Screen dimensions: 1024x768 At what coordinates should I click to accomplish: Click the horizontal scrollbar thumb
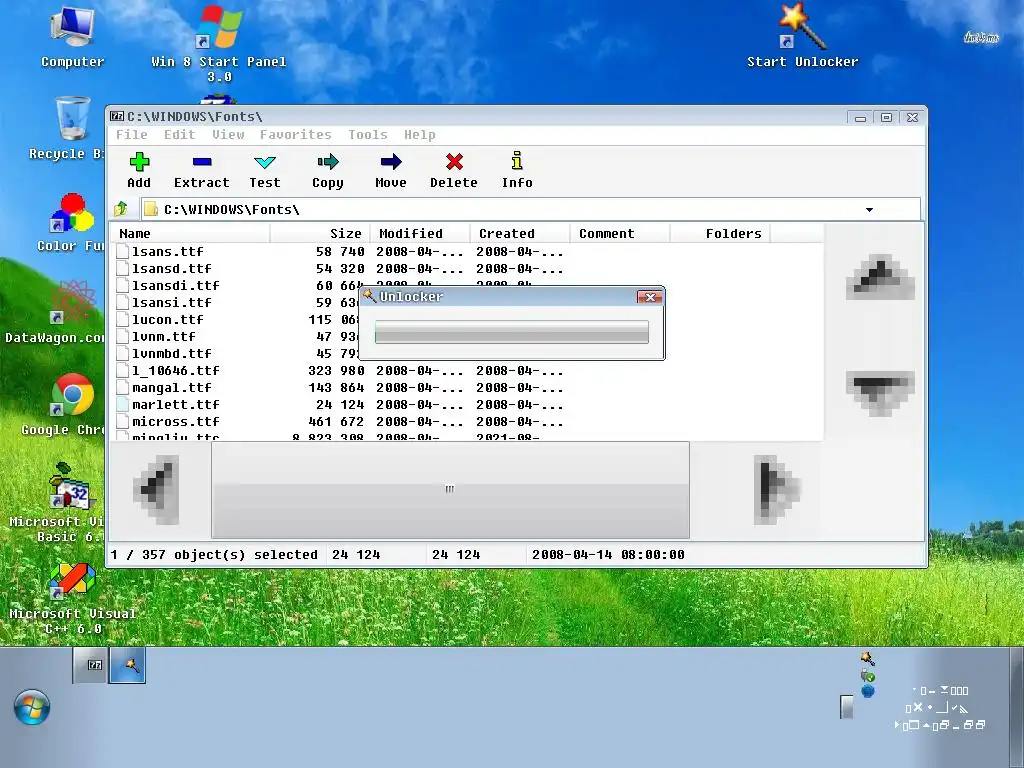tap(450, 490)
